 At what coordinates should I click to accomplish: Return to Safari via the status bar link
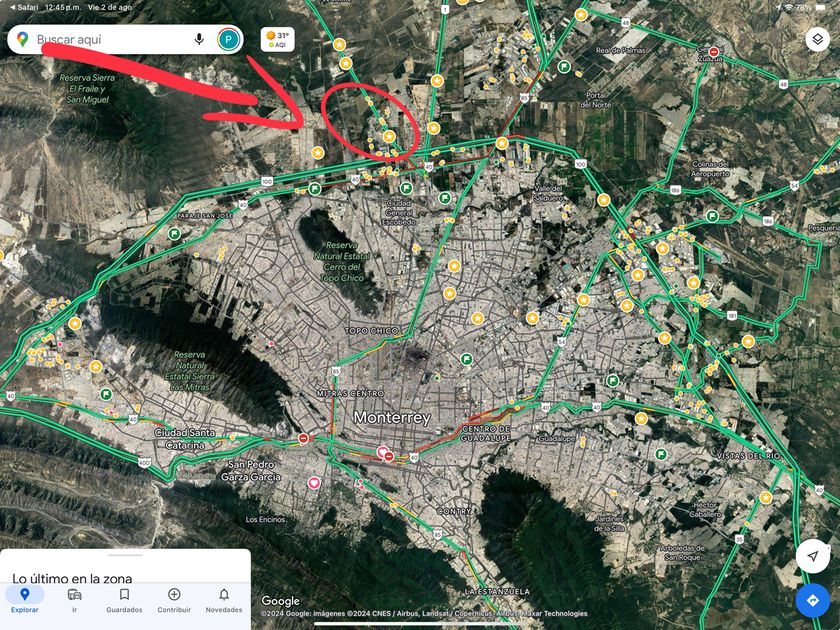(24, 8)
